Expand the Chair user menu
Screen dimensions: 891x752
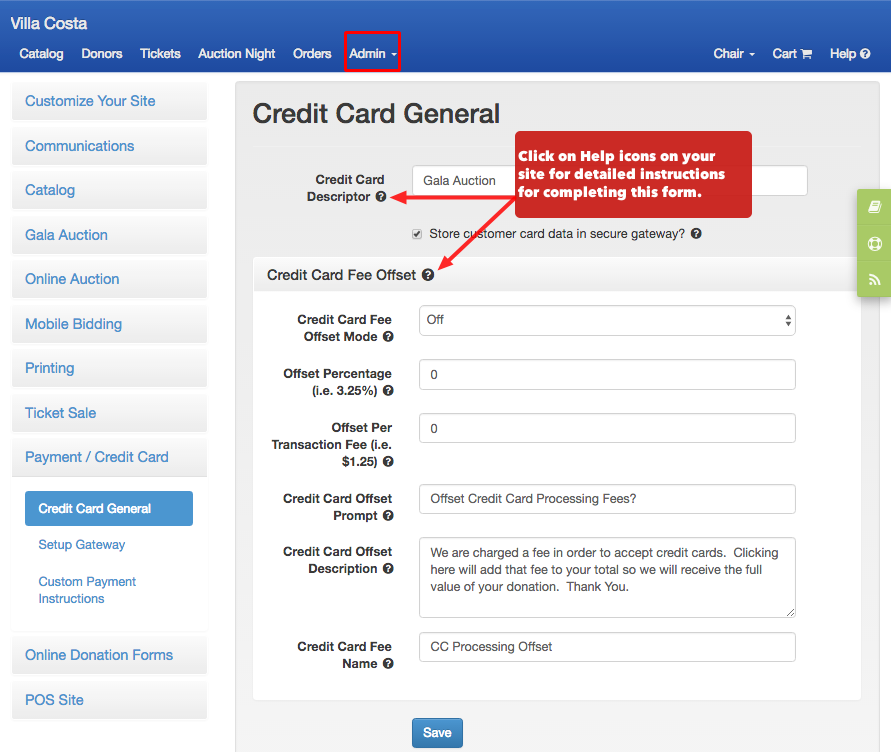point(734,53)
